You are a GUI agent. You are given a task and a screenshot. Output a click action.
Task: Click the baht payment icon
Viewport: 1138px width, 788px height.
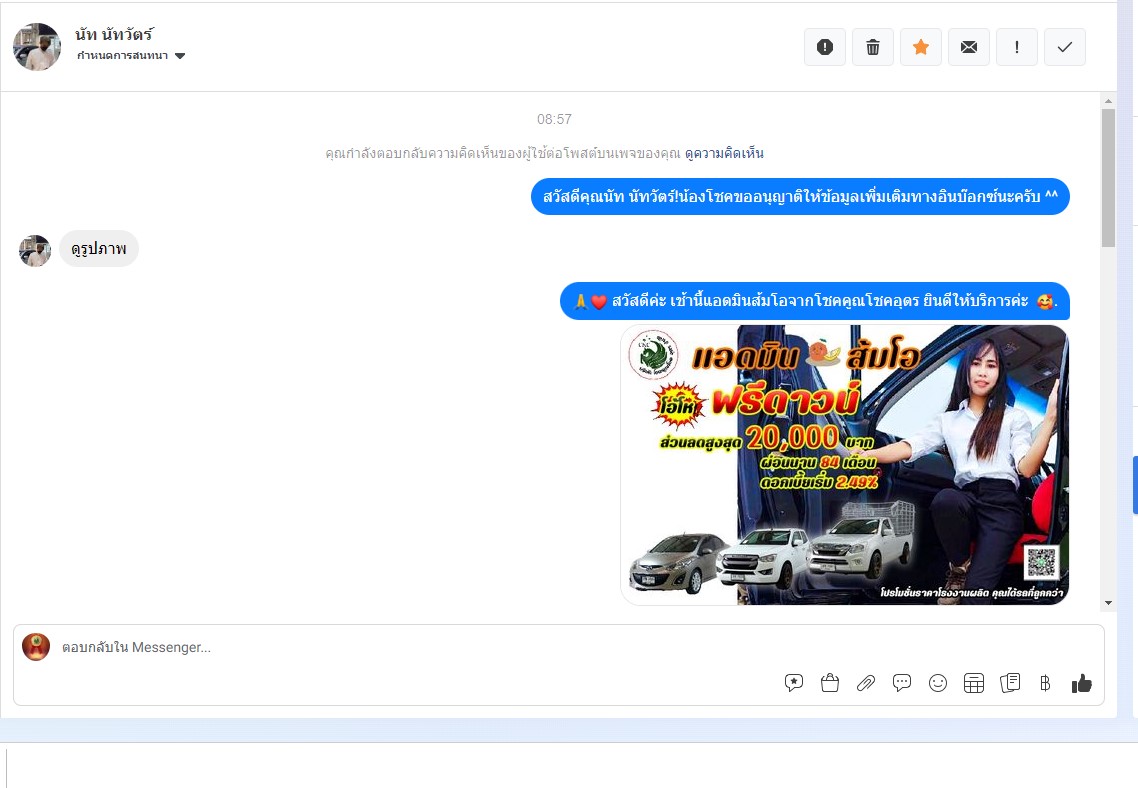tap(1045, 683)
